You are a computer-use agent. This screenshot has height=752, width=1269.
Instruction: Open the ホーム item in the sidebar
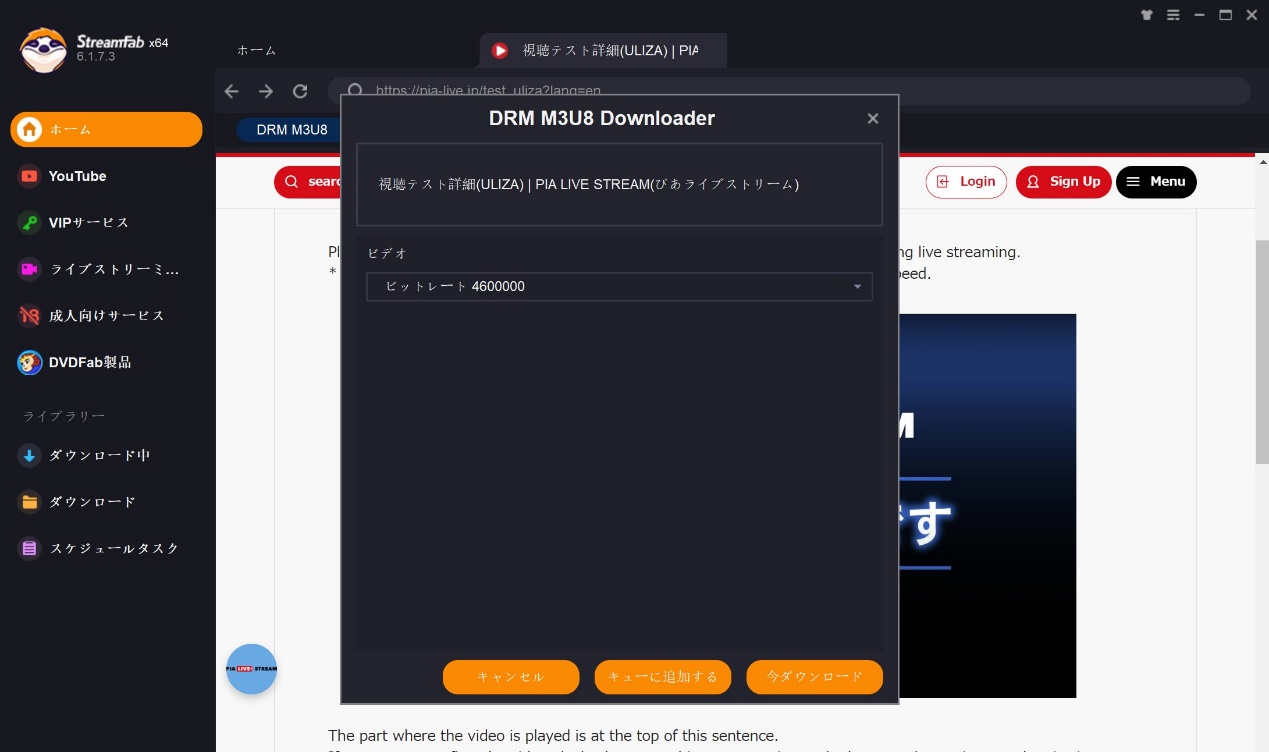tap(106, 129)
